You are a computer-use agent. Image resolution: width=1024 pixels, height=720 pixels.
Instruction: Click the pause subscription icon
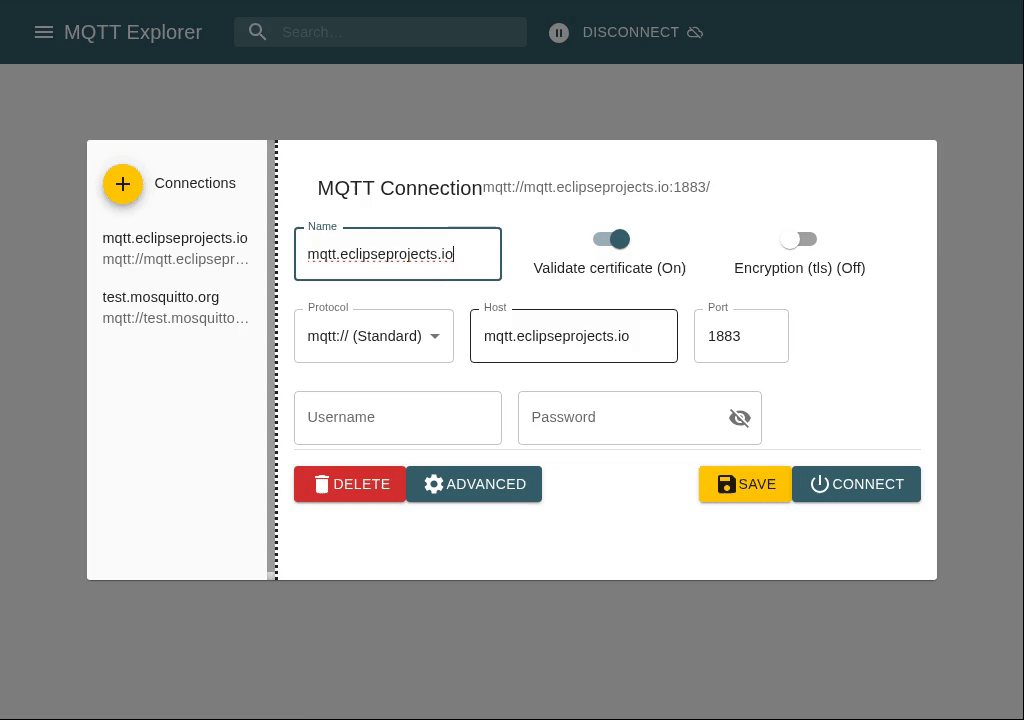pos(559,32)
